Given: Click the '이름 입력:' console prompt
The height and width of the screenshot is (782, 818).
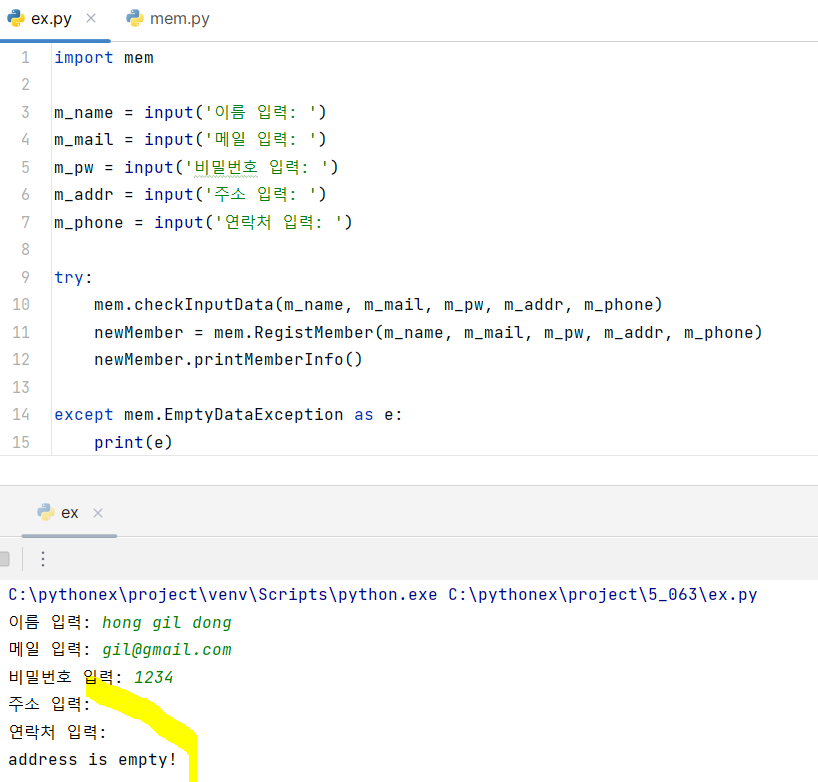Looking at the screenshot, I should coord(50,622).
